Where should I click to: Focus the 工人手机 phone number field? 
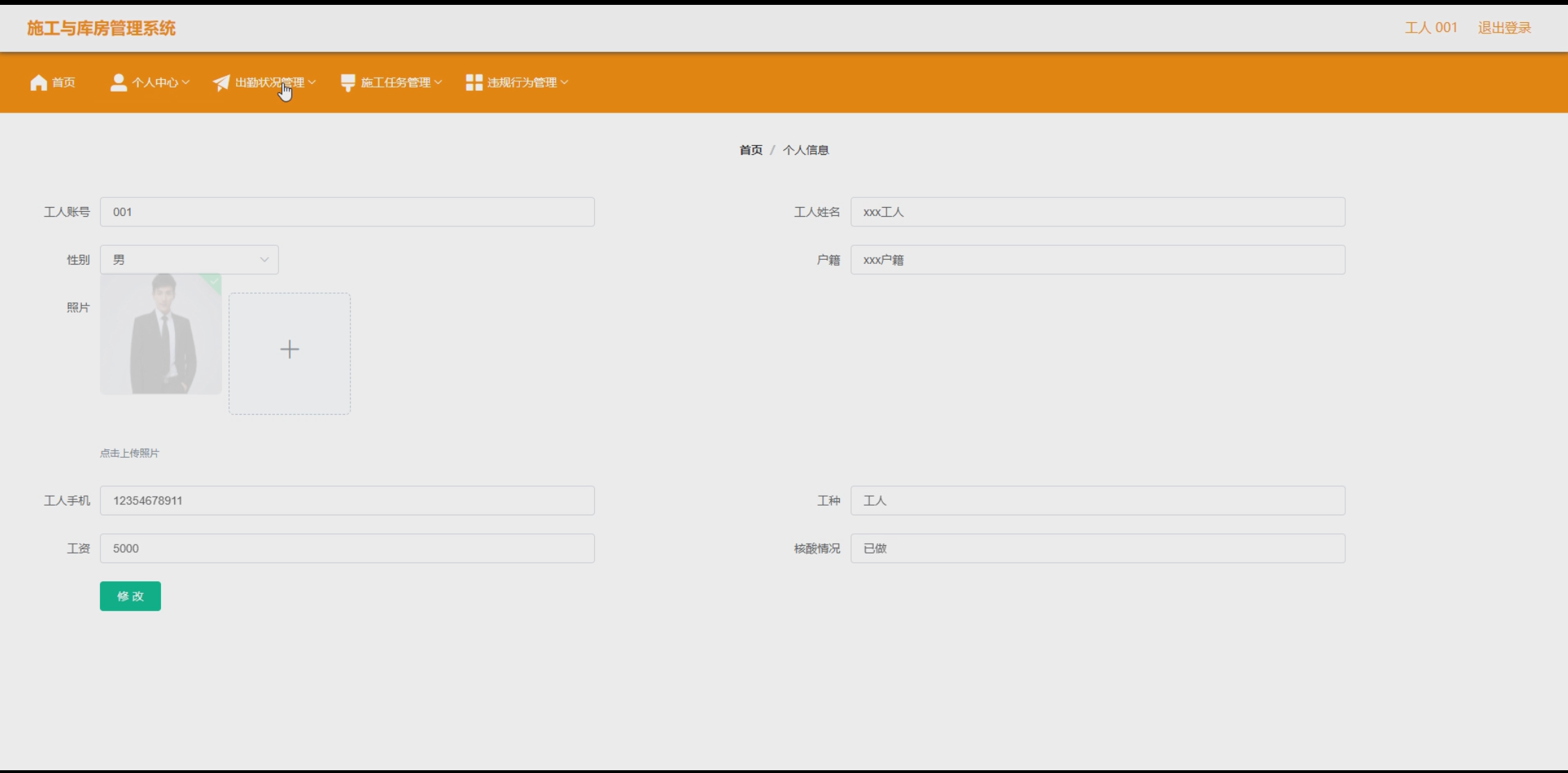point(347,501)
